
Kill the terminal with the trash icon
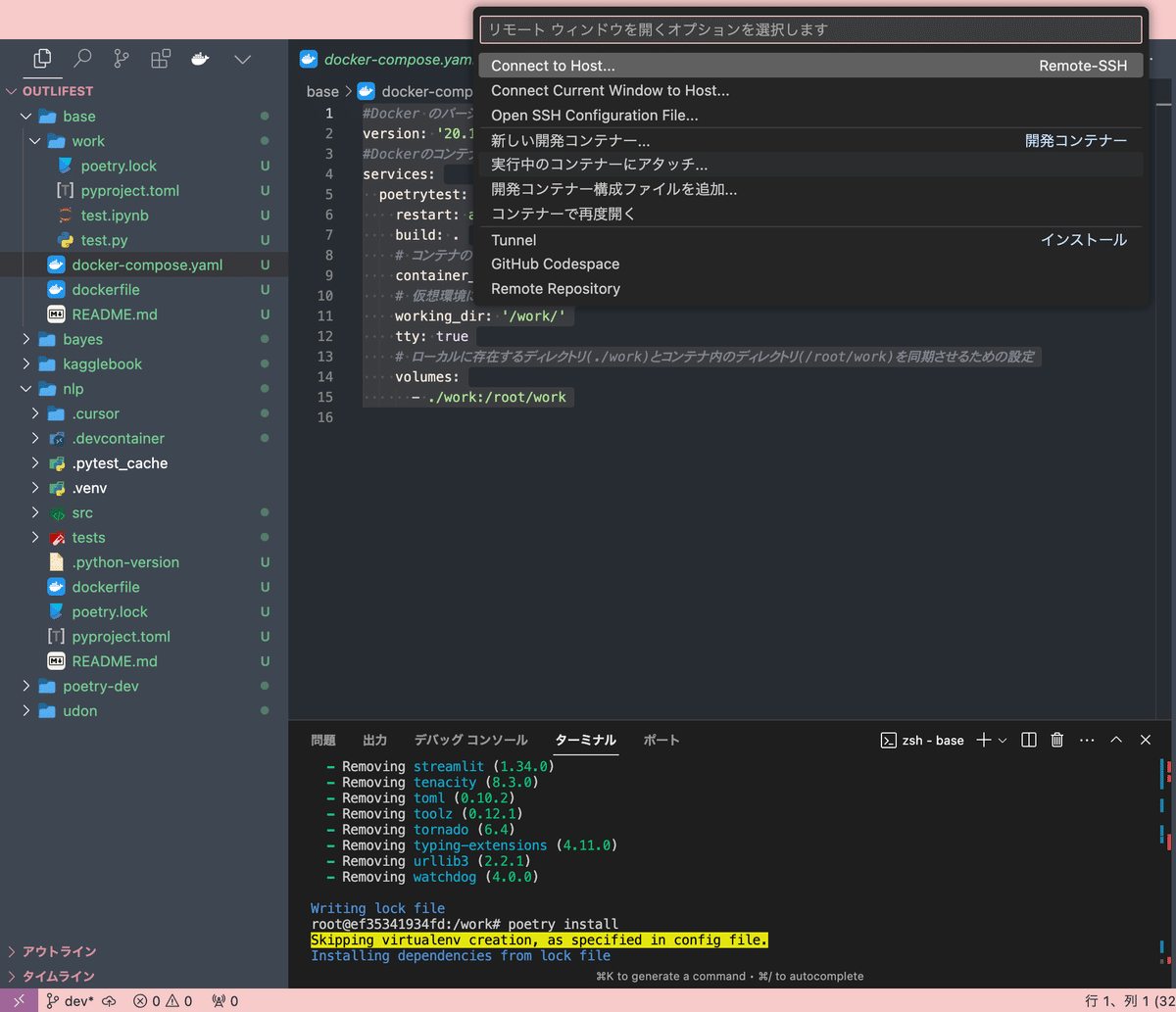pos(1056,740)
